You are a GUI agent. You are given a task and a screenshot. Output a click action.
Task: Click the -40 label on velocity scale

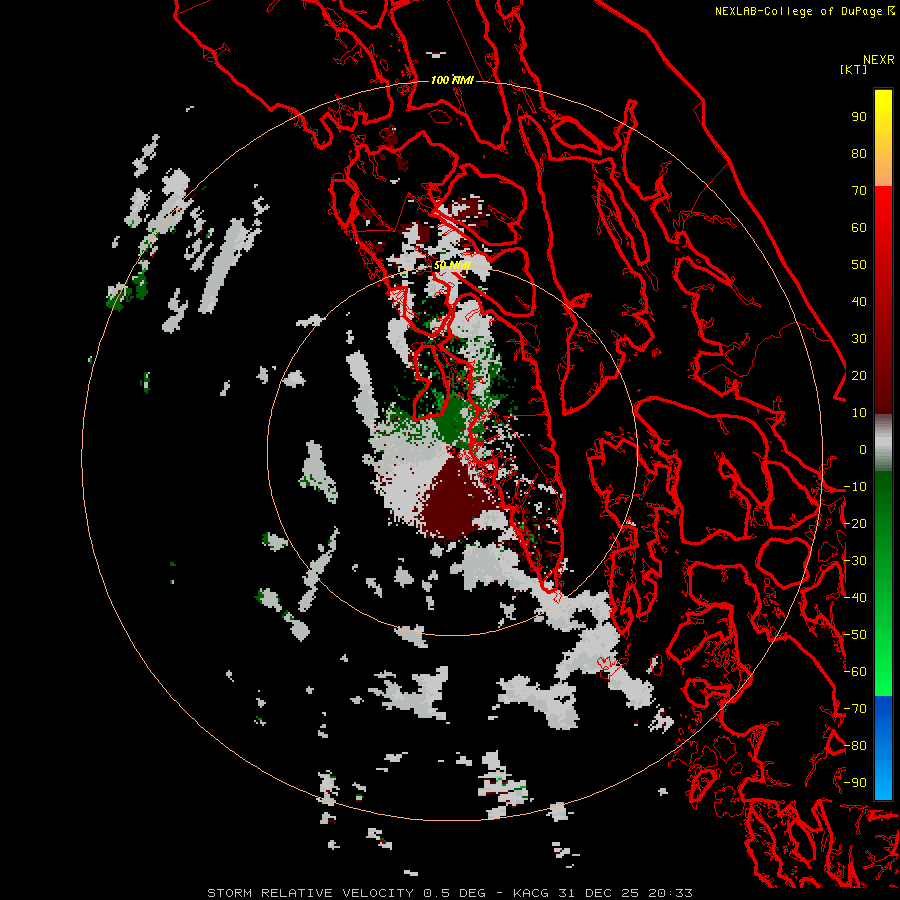[x=855, y=598]
